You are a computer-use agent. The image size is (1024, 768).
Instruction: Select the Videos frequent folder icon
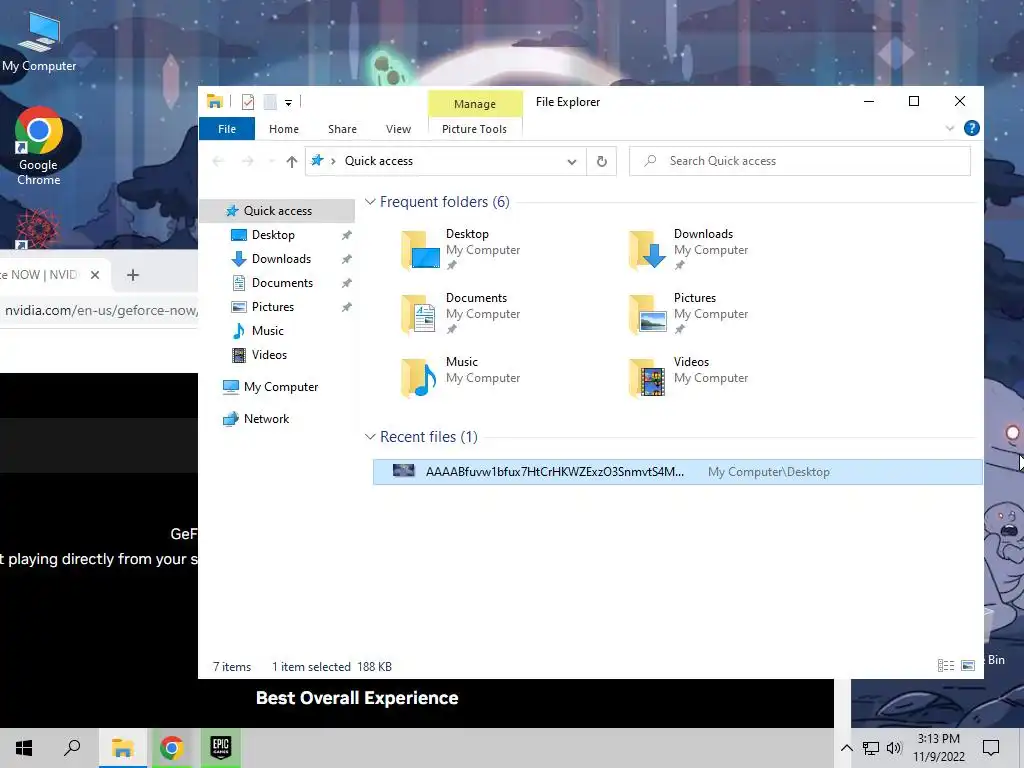click(x=648, y=377)
